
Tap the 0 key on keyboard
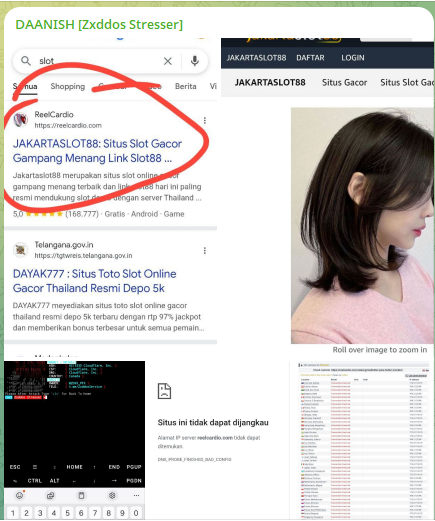coord(136,513)
